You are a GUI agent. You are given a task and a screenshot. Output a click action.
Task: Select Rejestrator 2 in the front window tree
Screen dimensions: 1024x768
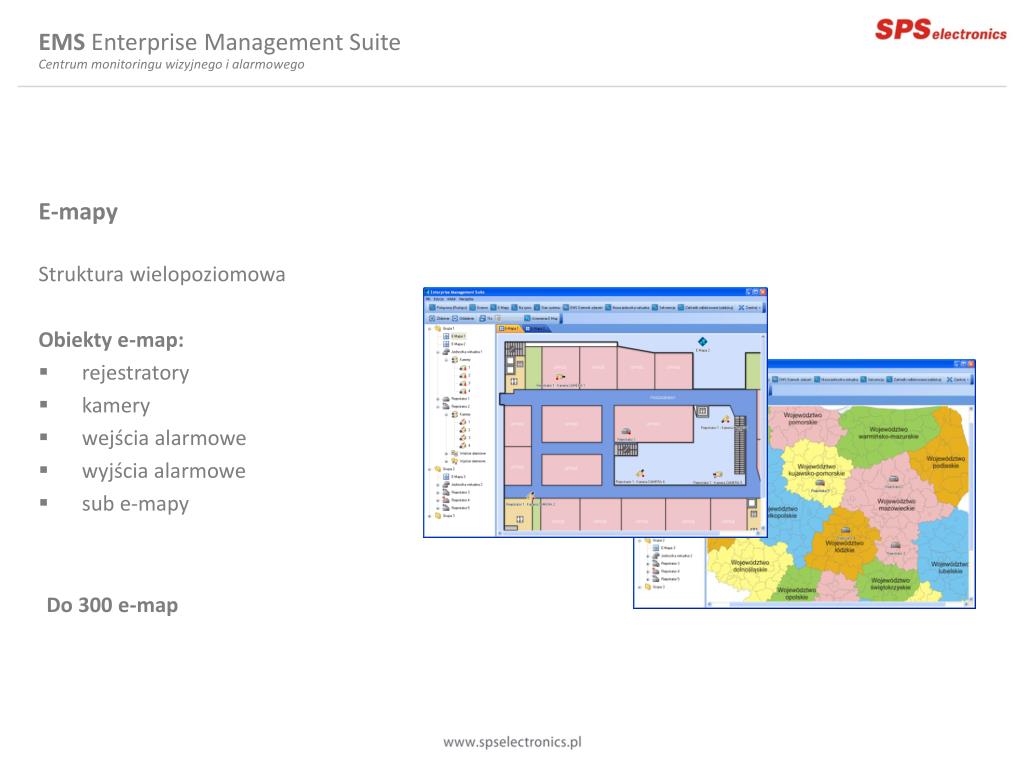point(455,406)
